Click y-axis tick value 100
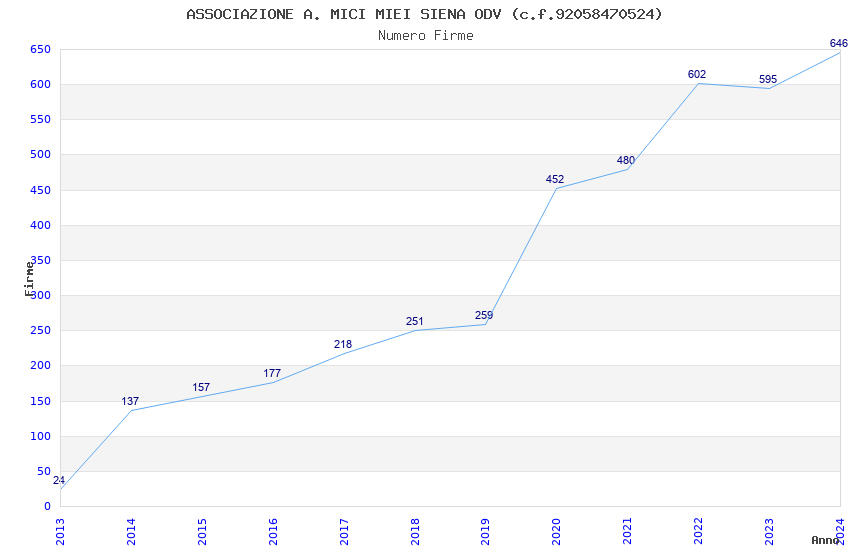The width and height of the screenshot is (850, 550). pyautogui.click(x=41, y=436)
